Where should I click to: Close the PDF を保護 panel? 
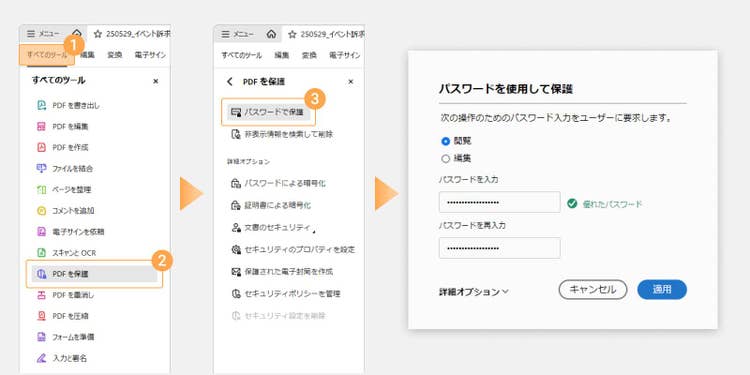(x=351, y=82)
